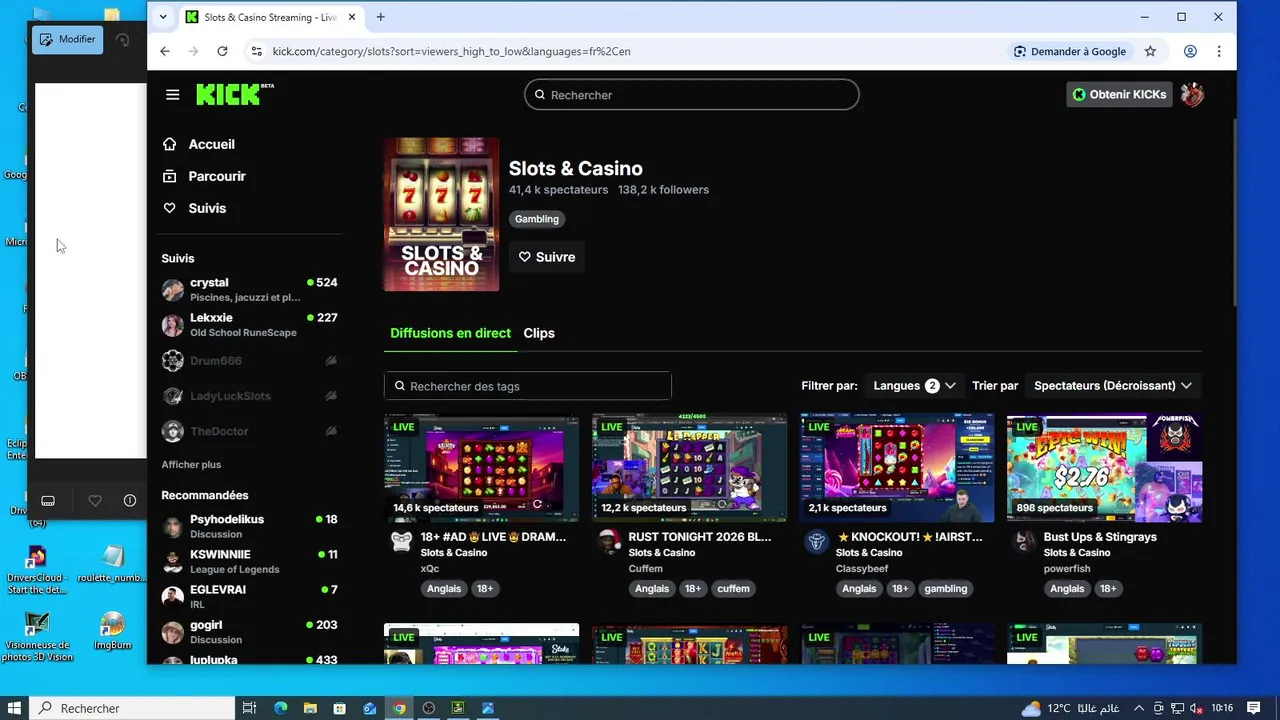Open recommended channel KSWINNIIE
The width and height of the screenshot is (1280, 720).
click(250, 562)
